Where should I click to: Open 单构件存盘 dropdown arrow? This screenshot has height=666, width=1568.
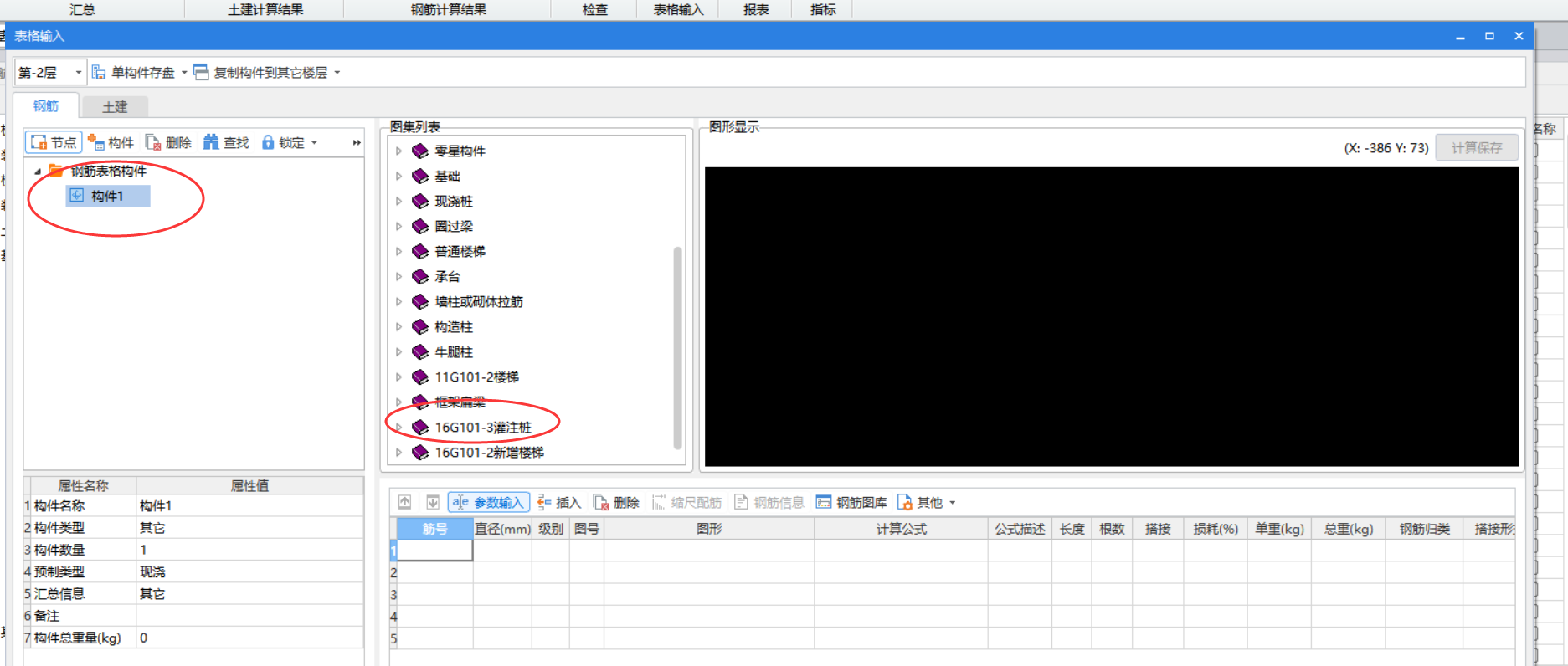pyautogui.click(x=184, y=73)
